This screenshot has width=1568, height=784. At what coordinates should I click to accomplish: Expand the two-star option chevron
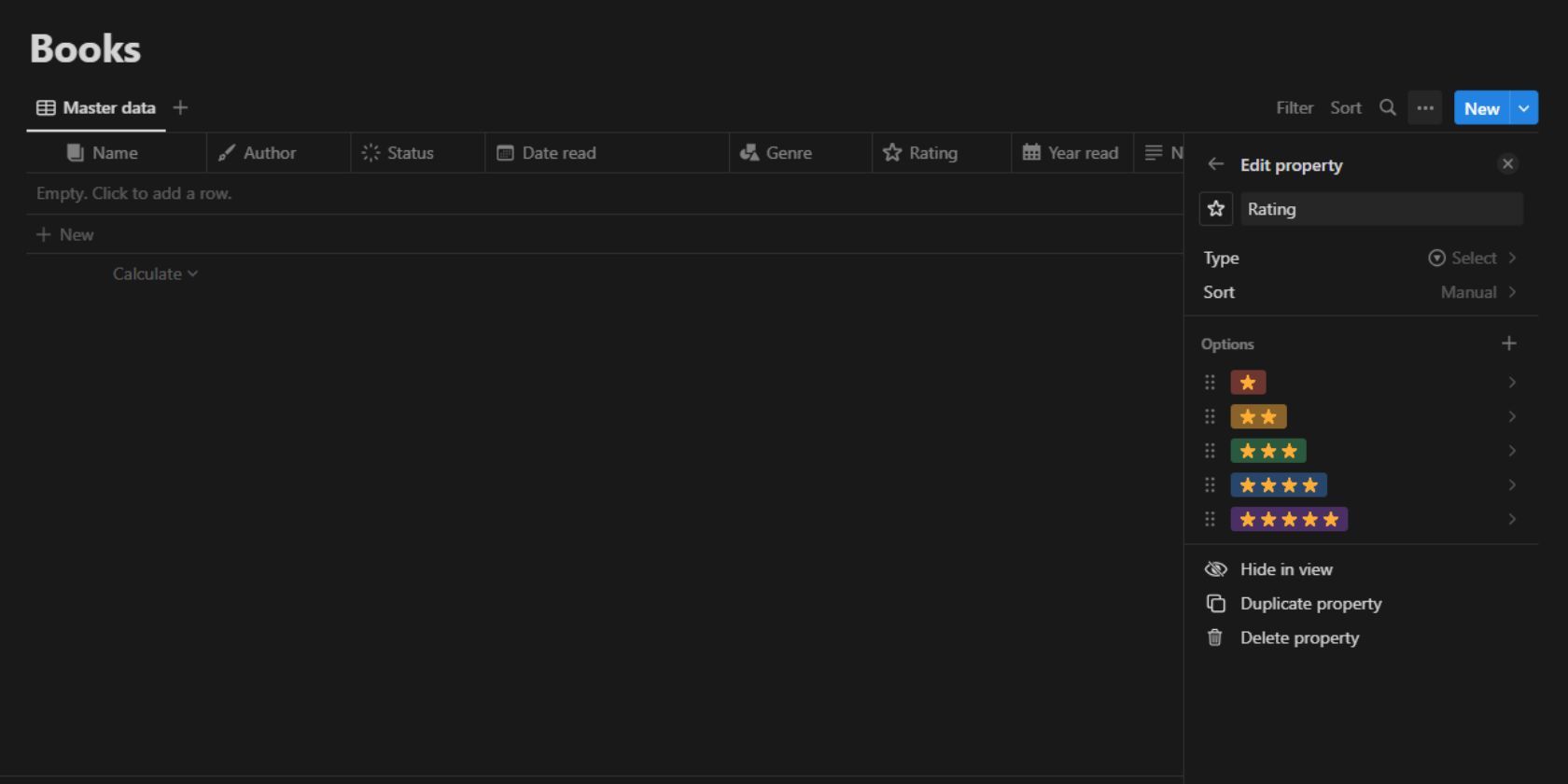click(1512, 416)
